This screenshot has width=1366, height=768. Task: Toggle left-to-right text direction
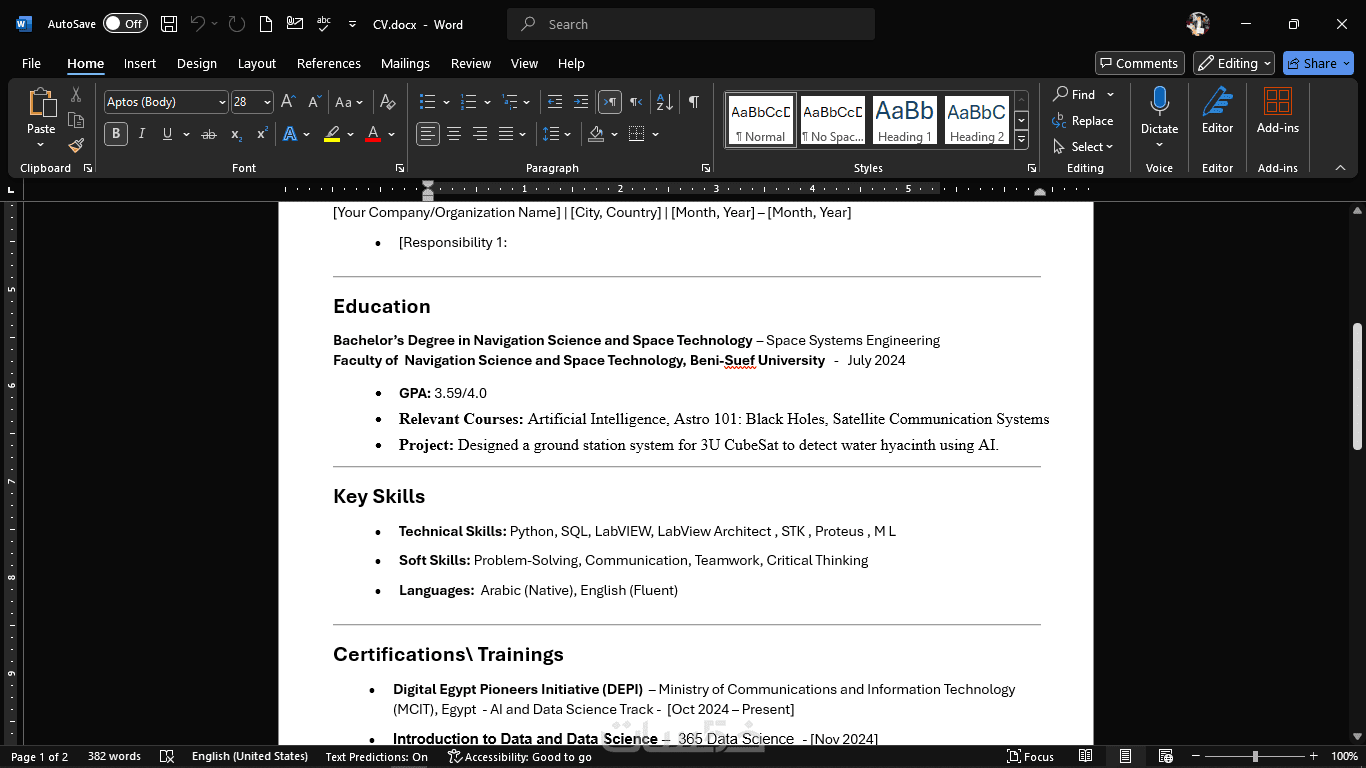coord(609,102)
